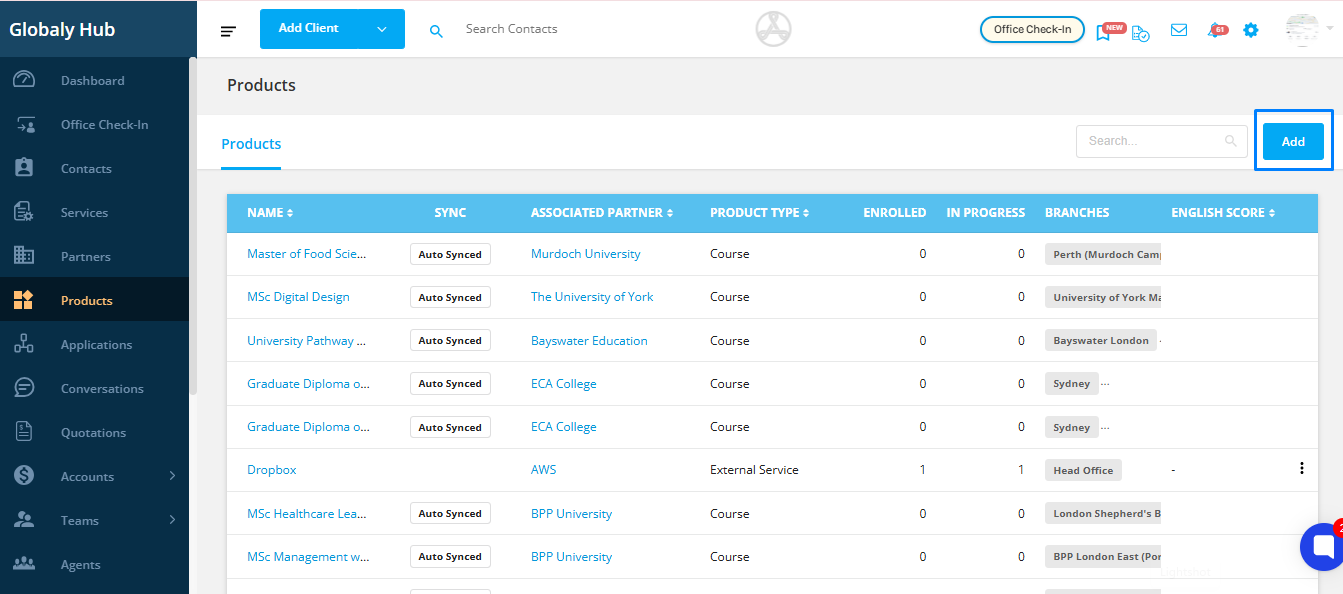1343x594 pixels.
Task: Sort by PRODUCT TYPE column
Action: pos(760,213)
